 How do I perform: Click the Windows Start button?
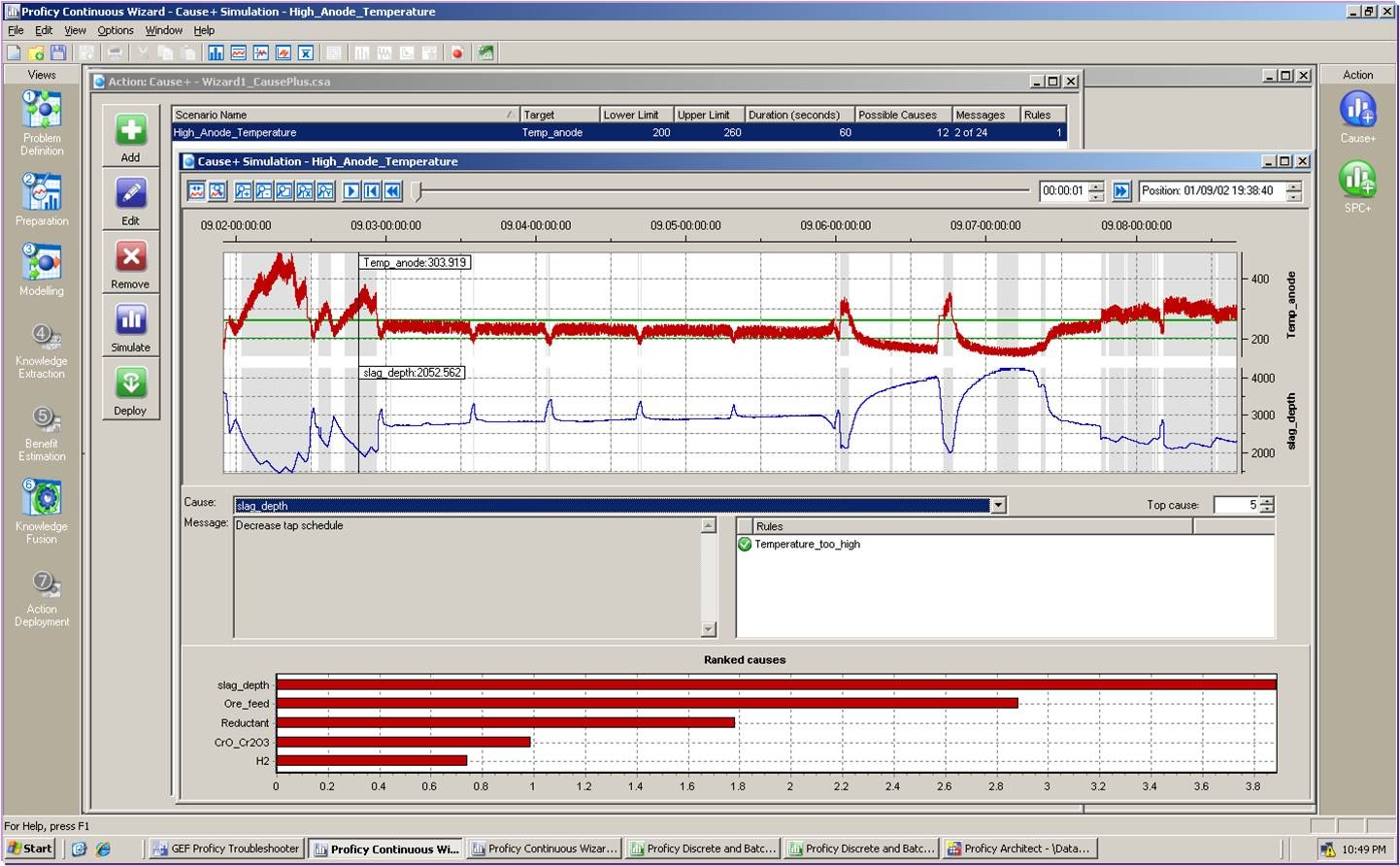point(30,849)
